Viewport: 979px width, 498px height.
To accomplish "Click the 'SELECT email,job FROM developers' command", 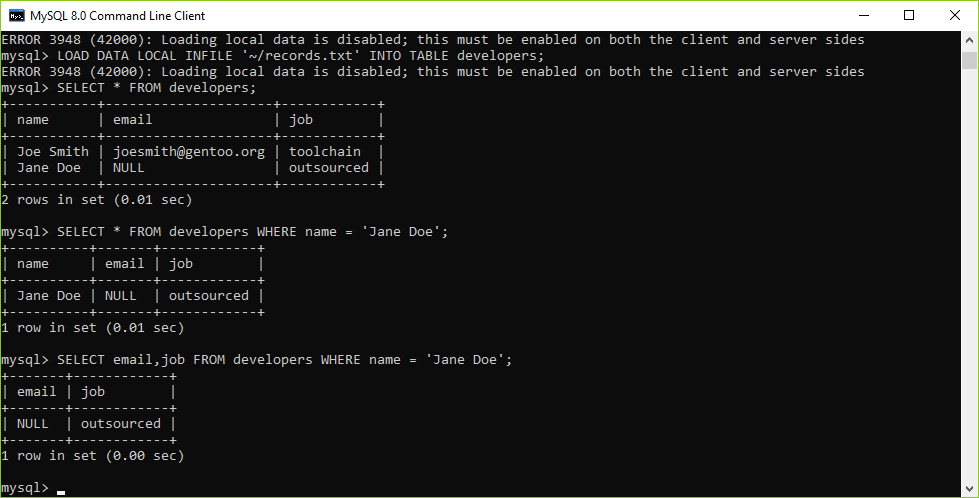I will point(184,359).
